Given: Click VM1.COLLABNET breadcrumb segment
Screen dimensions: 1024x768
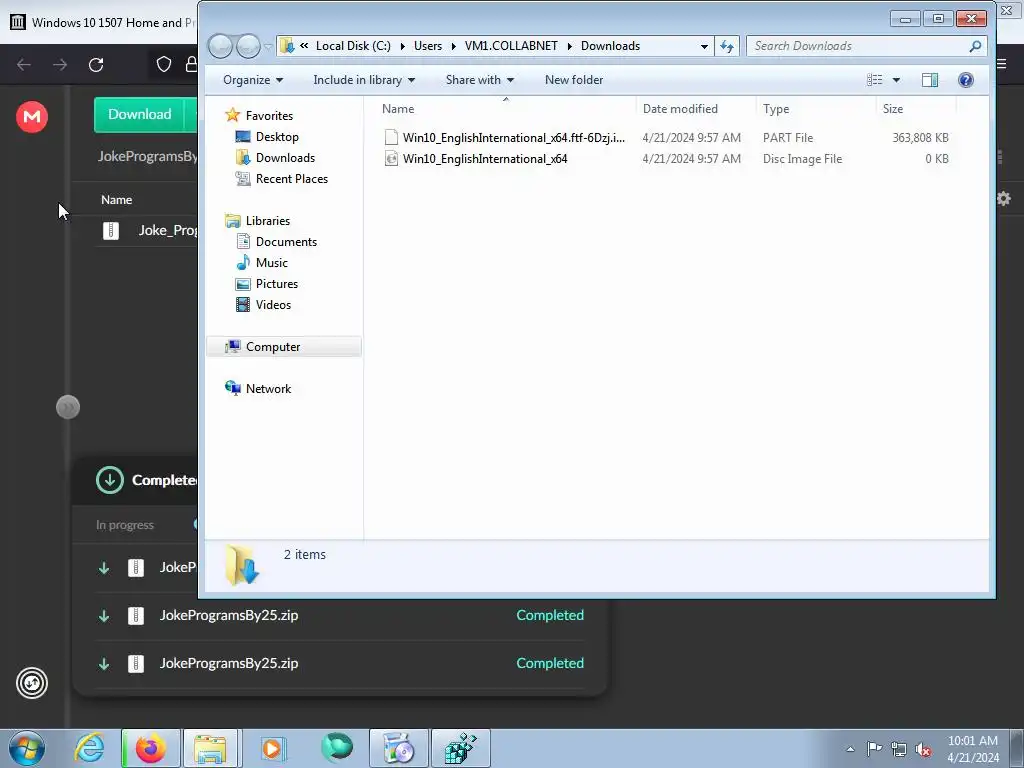Looking at the screenshot, I should pos(511,46).
